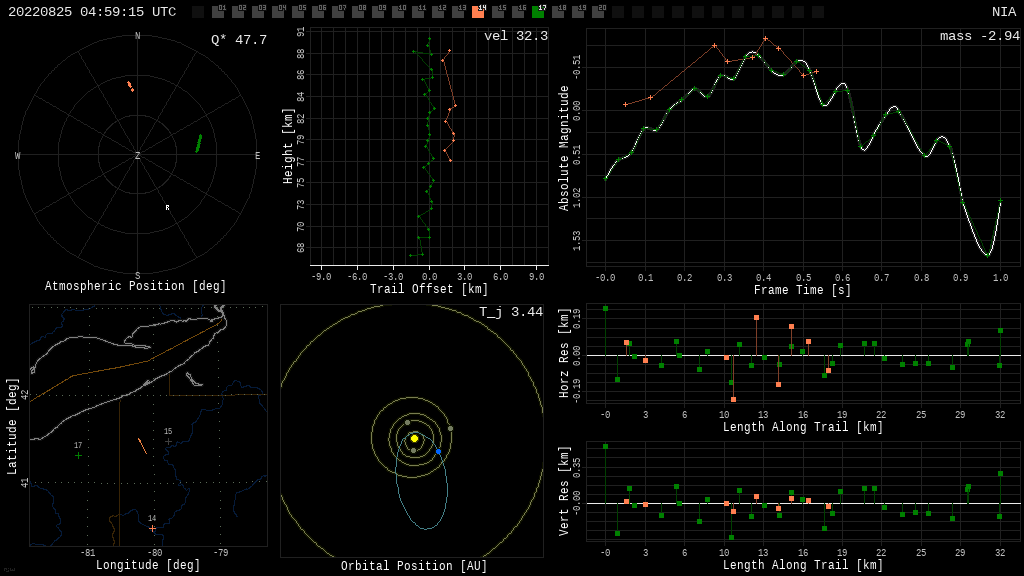Click the station 15 gray cross on map
Screen dimensions: 1024x576
click(168, 441)
